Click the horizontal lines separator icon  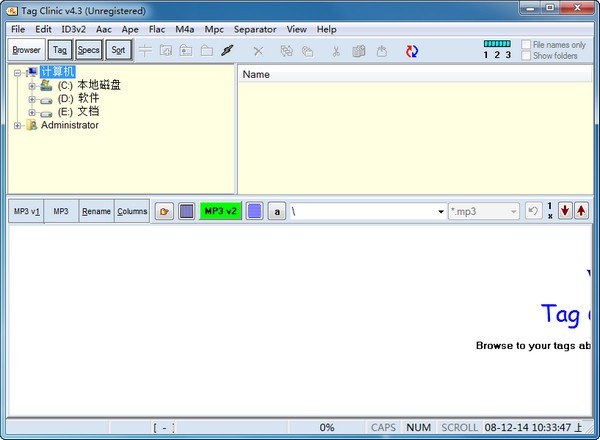(x=145, y=51)
